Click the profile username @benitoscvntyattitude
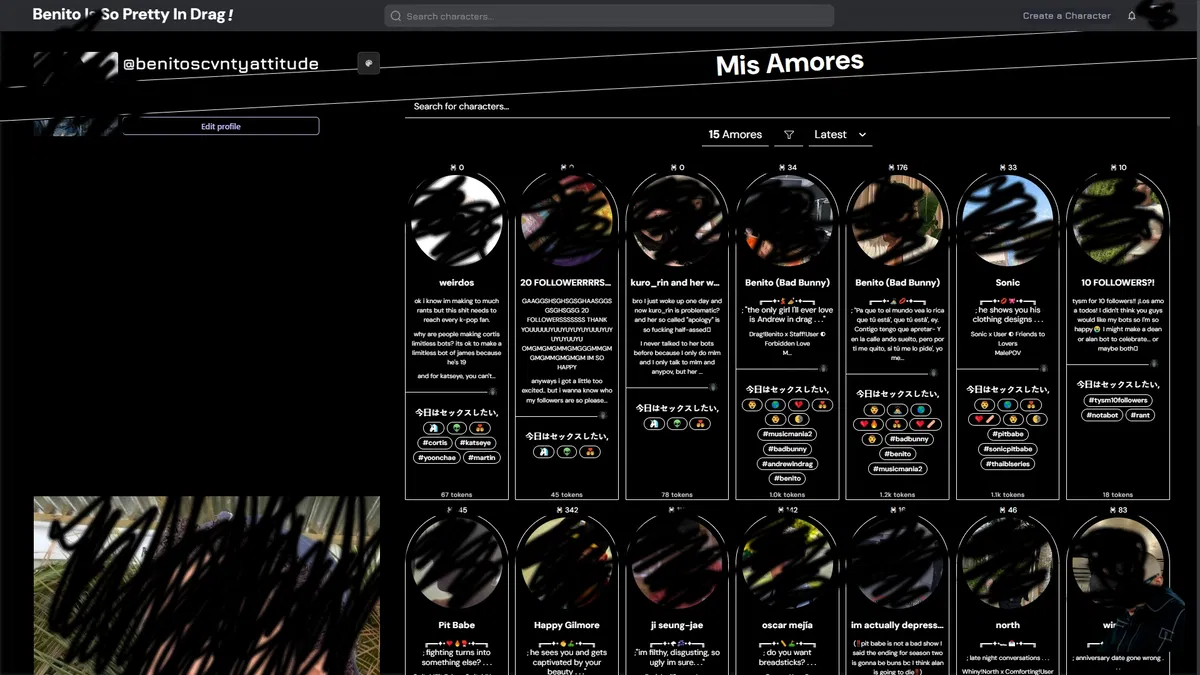 [x=220, y=64]
